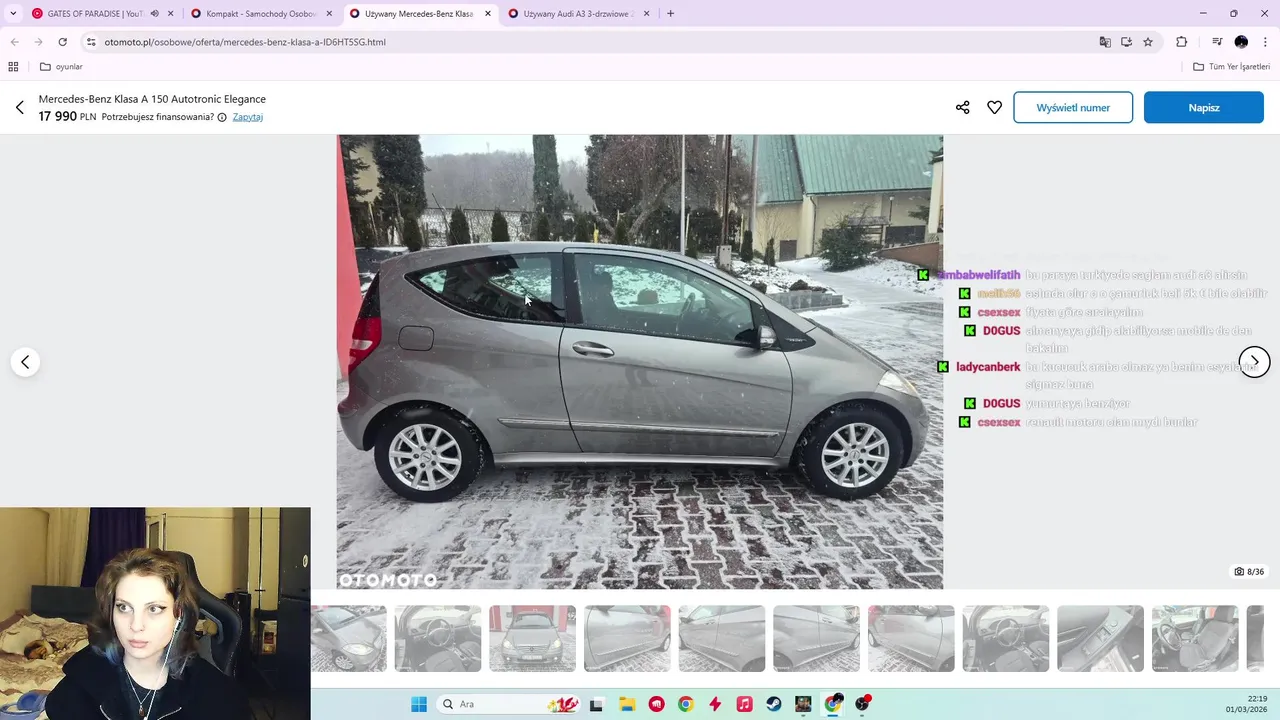Reload the otomoto page
The height and width of the screenshot is (720, 1280).
62,42
